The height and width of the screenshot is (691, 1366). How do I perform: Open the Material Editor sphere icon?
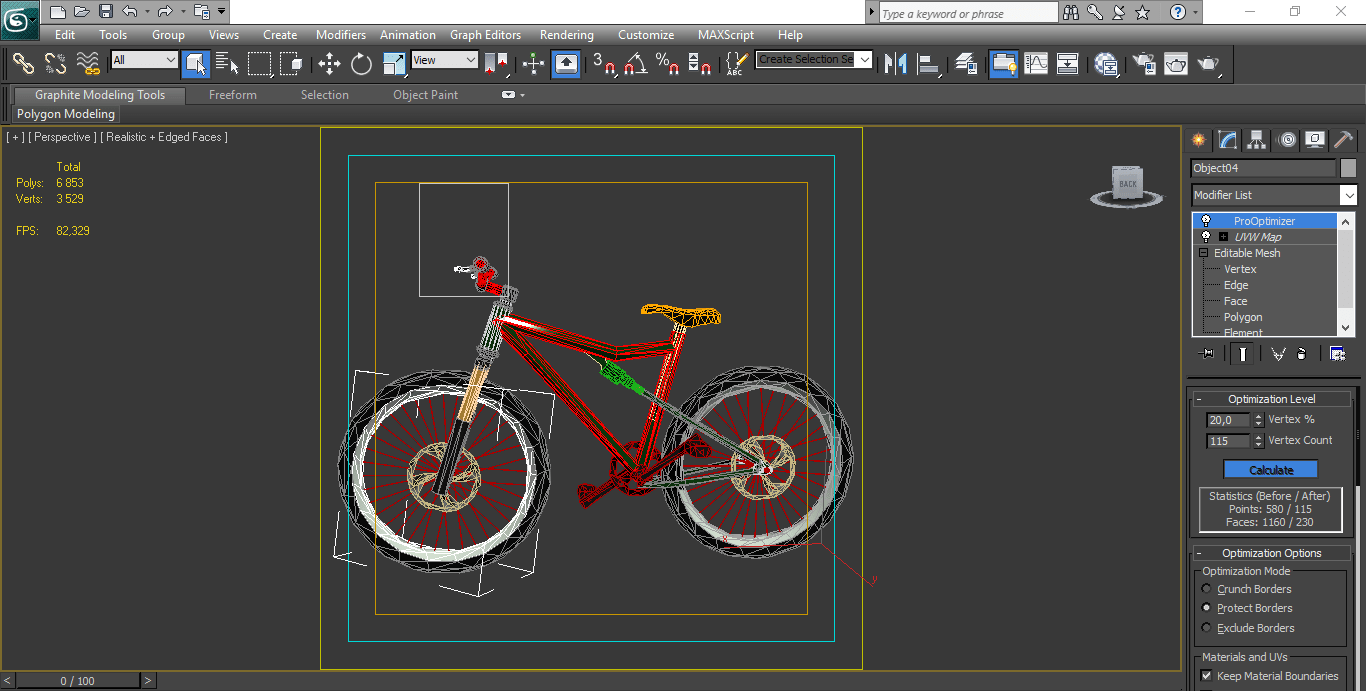[1106, 64]
